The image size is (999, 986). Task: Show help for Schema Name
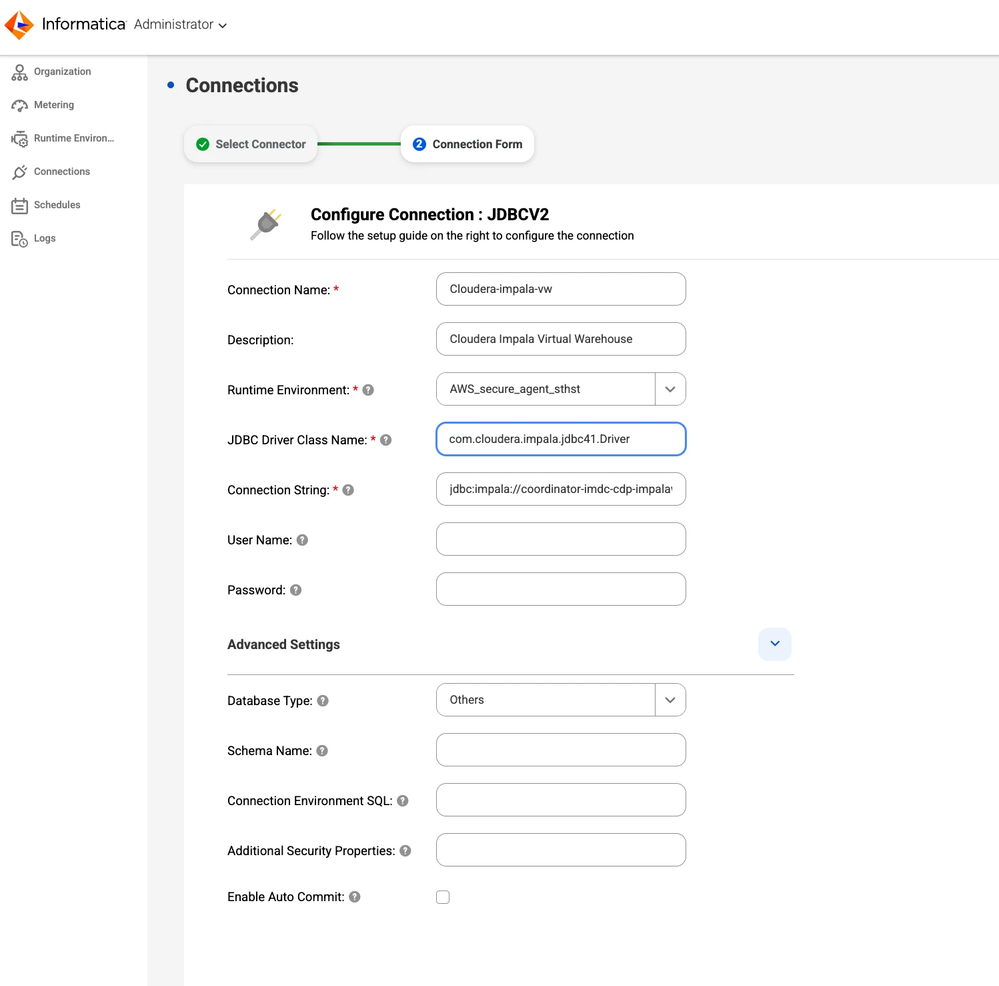click(322, 751)
